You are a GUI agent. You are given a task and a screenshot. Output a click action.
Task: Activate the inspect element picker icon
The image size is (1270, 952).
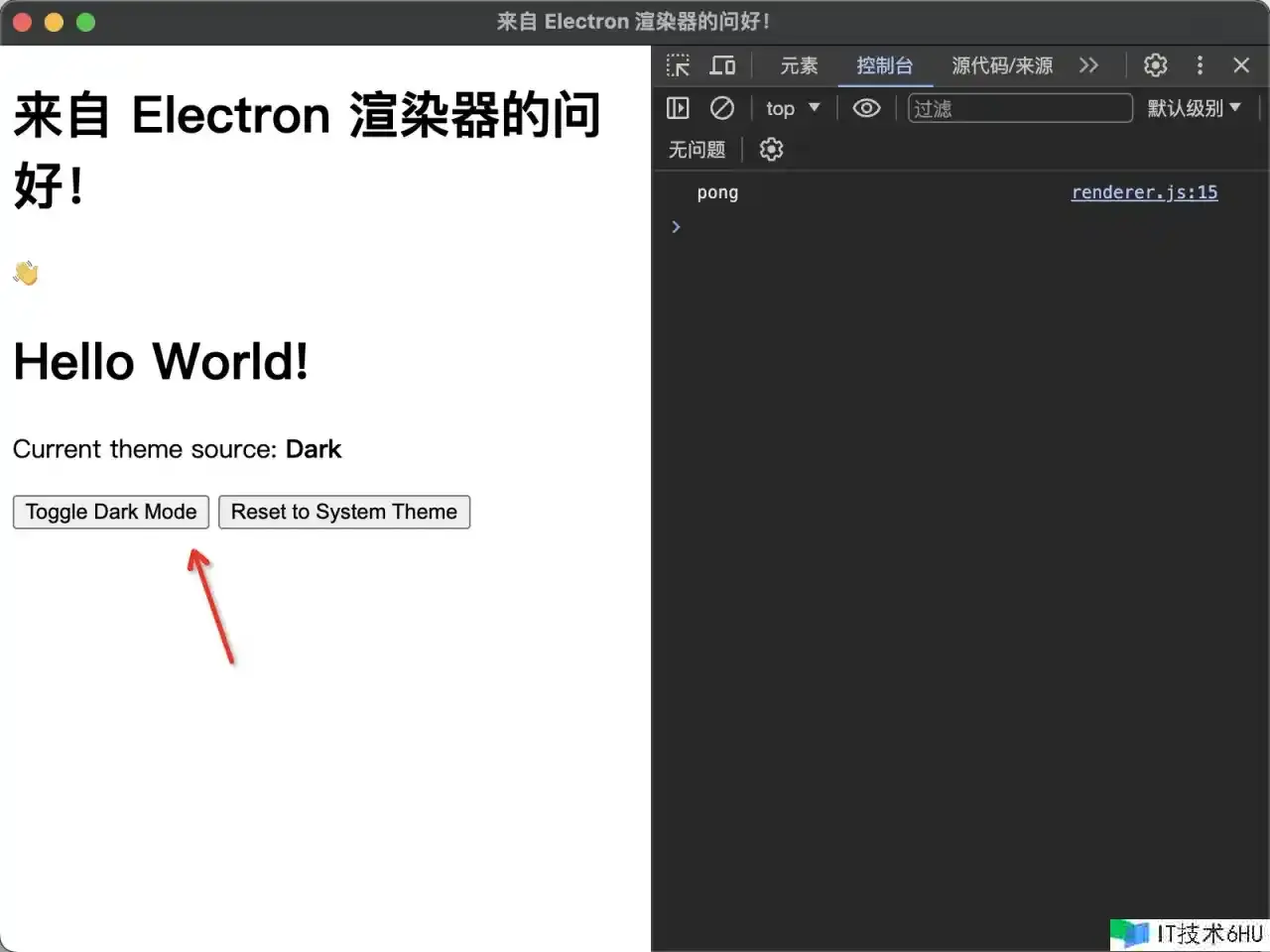coord(678,65)
